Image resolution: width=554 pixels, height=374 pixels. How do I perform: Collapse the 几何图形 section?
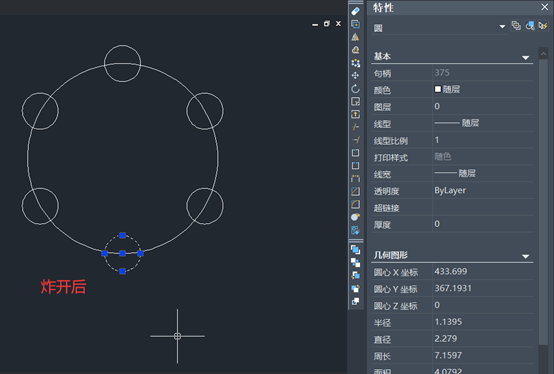525,256
